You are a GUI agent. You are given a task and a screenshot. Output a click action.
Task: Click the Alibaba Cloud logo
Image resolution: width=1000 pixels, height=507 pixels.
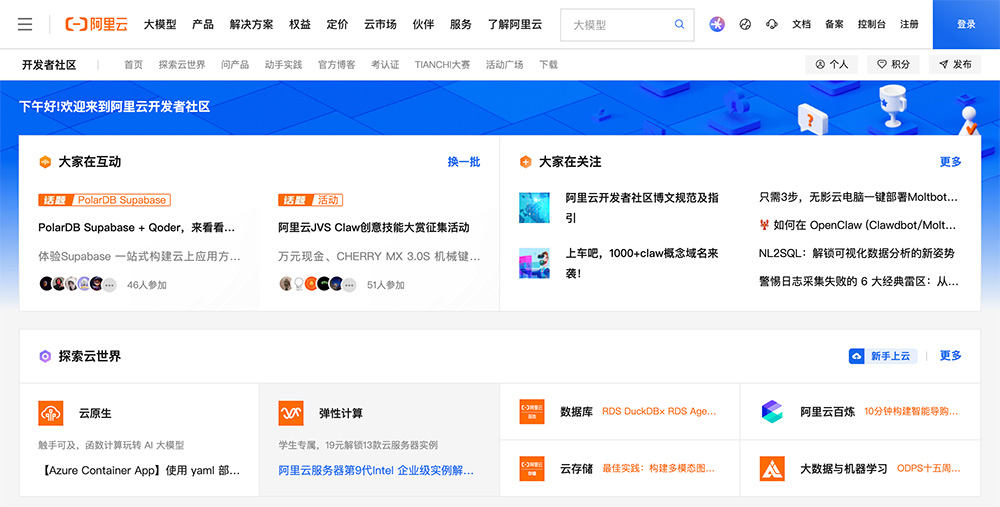pos(96,24)
